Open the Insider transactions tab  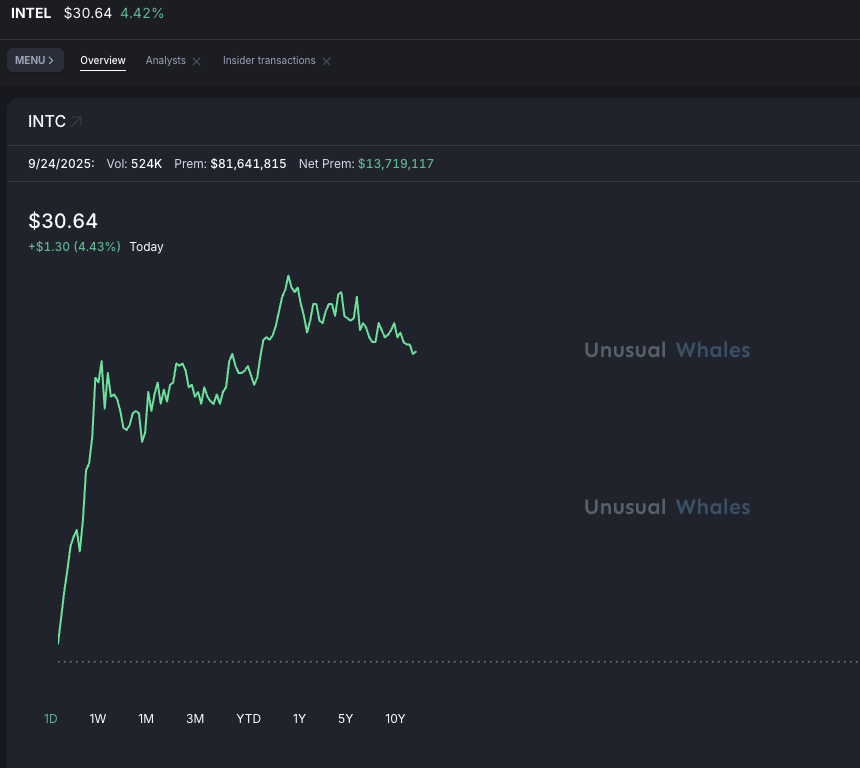(x=269, y=61)
